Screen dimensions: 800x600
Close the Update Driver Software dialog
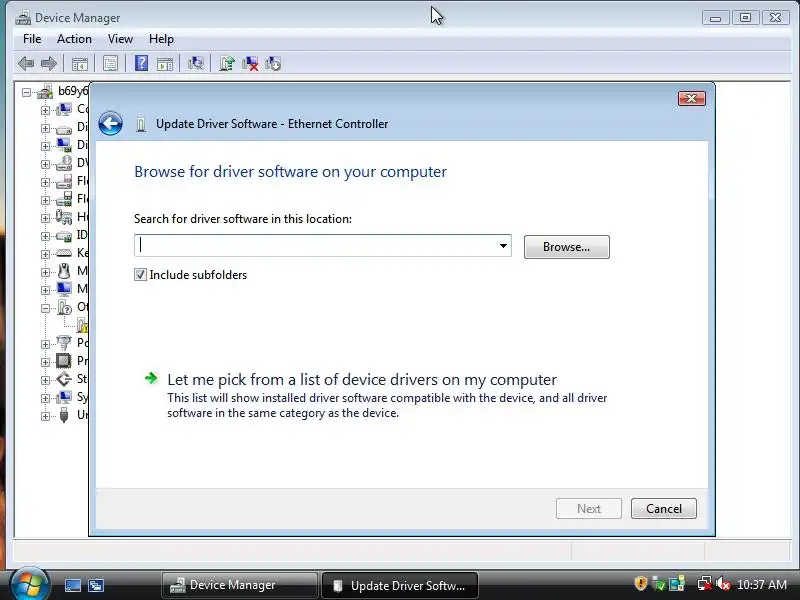(x=692, y=98)
